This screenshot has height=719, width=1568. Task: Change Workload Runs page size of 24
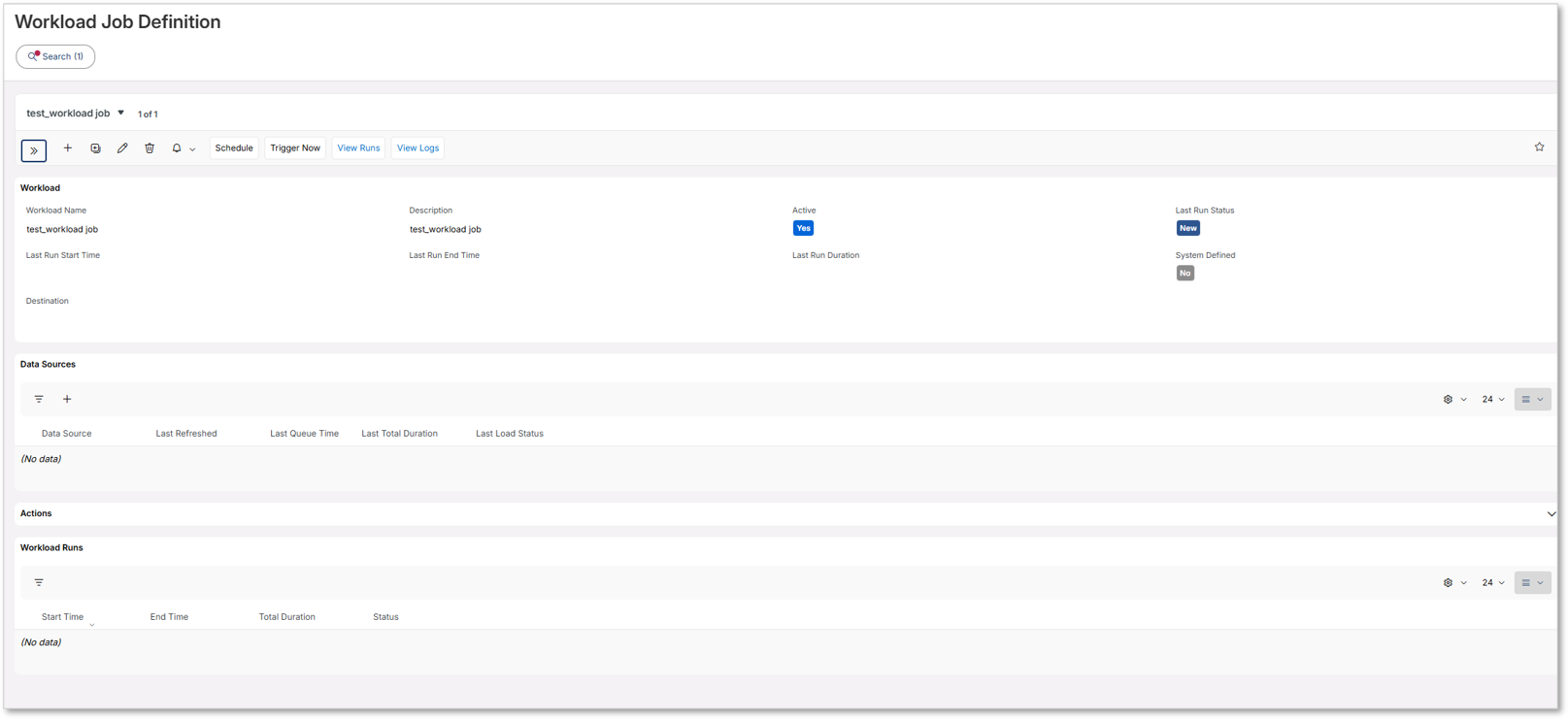[x=1493, y=582]
